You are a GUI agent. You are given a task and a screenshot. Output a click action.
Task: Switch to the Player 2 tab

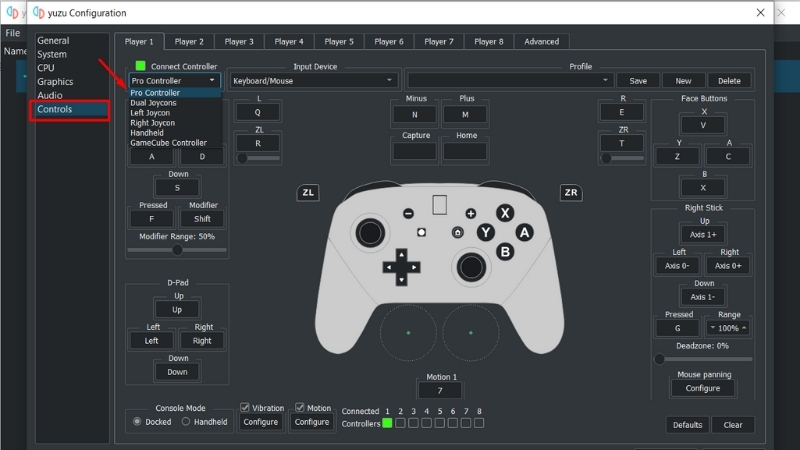[x=189, y=41]
